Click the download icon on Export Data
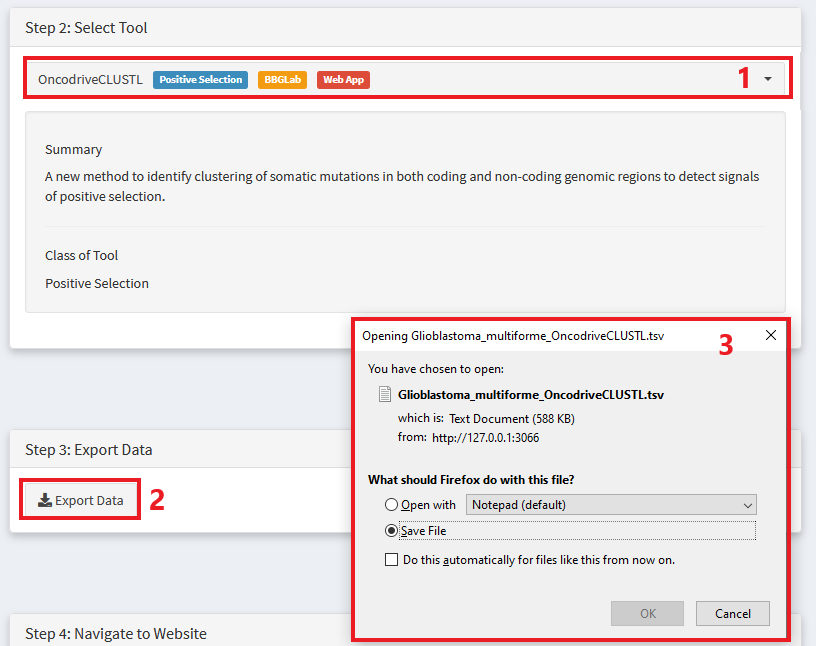The width and height of the screenshot is (816, 646). [x=45, y=500]
